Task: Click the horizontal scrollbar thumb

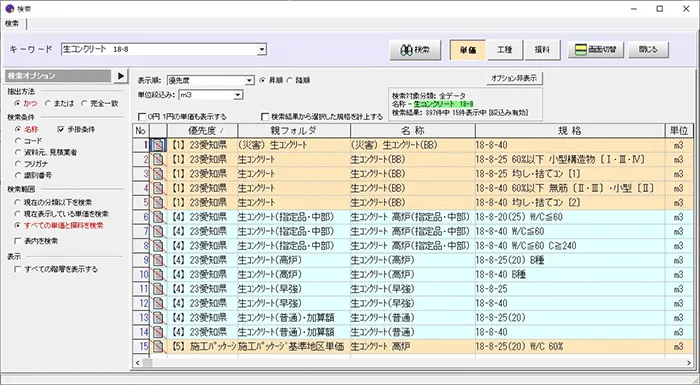Action: pos(147,363)
